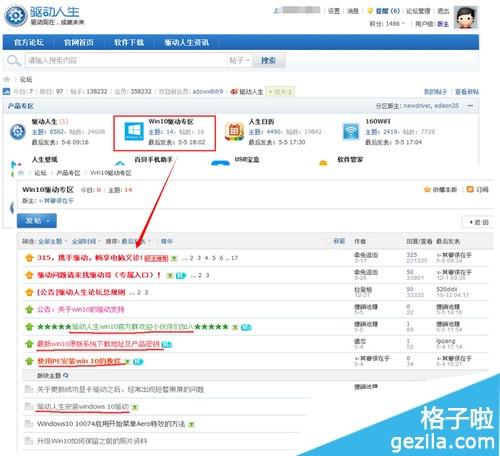This screenshot has width=500, height=456.
Task: Toggle the 新窗 open-in-new-window checkbox
Action: coord(328,241)
